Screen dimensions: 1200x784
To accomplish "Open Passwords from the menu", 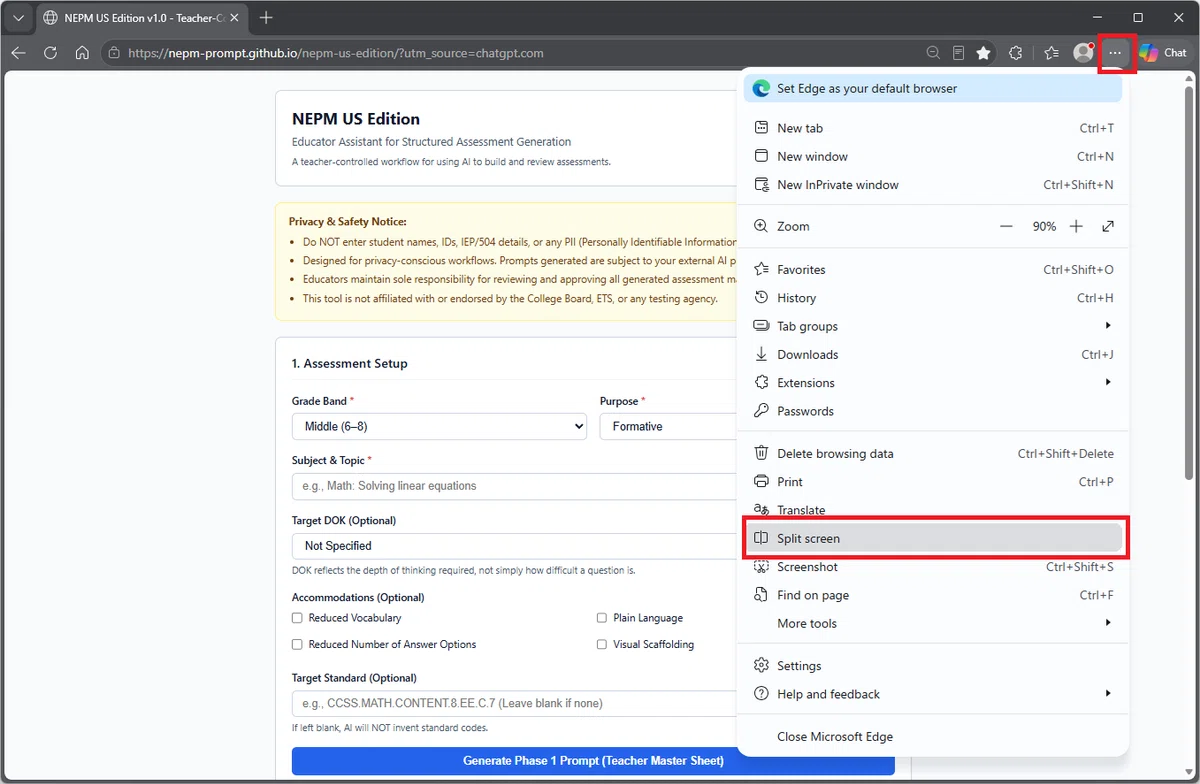I will click(x=932, y=410).
